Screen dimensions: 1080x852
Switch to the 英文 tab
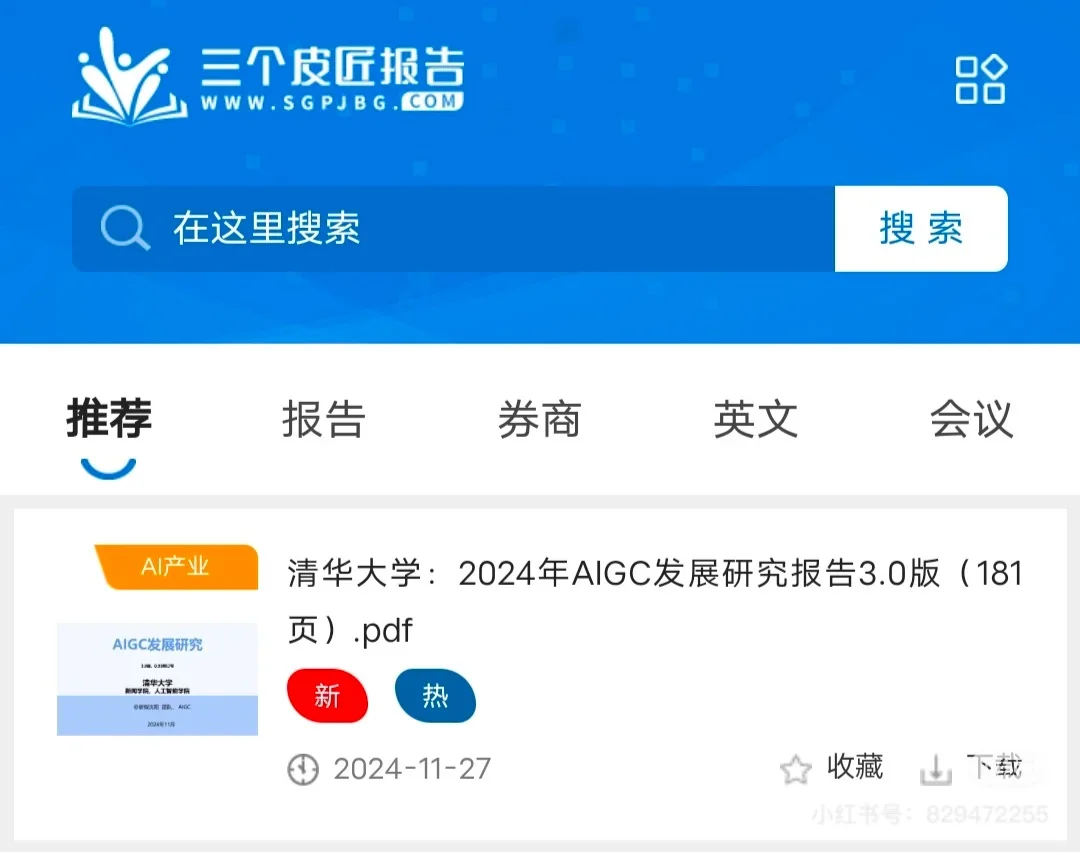756,419
